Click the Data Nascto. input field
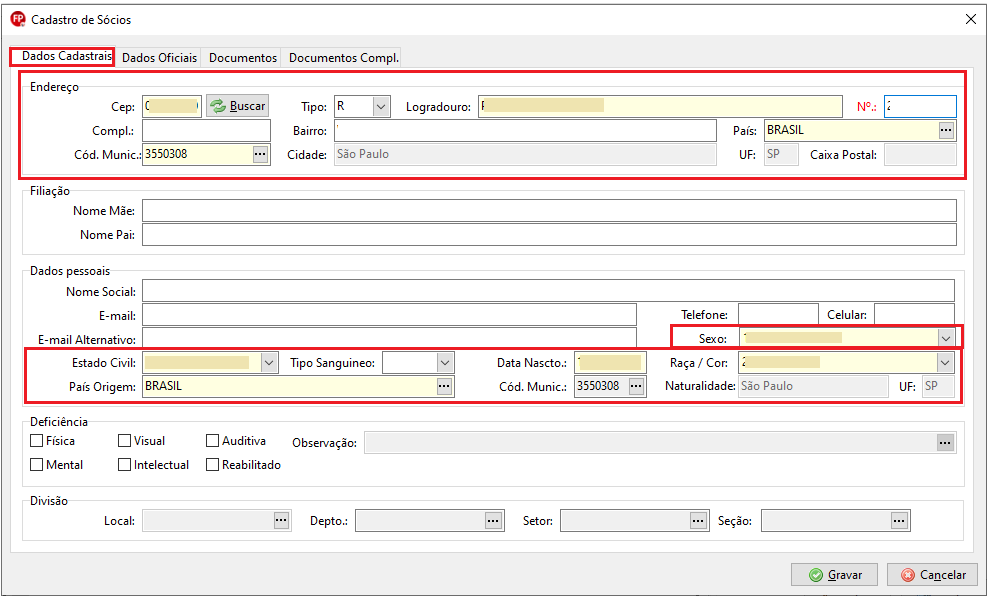Image resolution: width=988 pixels, height=597 pixels. (x=610, y=362)
